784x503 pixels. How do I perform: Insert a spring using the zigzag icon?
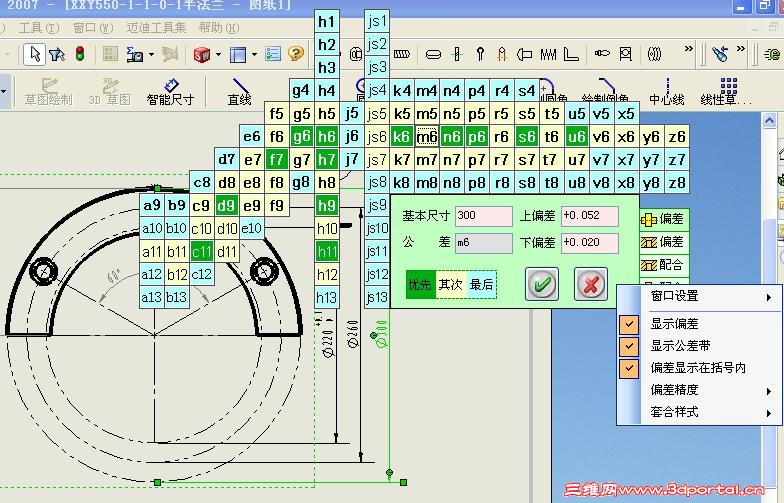pos(548,54)
